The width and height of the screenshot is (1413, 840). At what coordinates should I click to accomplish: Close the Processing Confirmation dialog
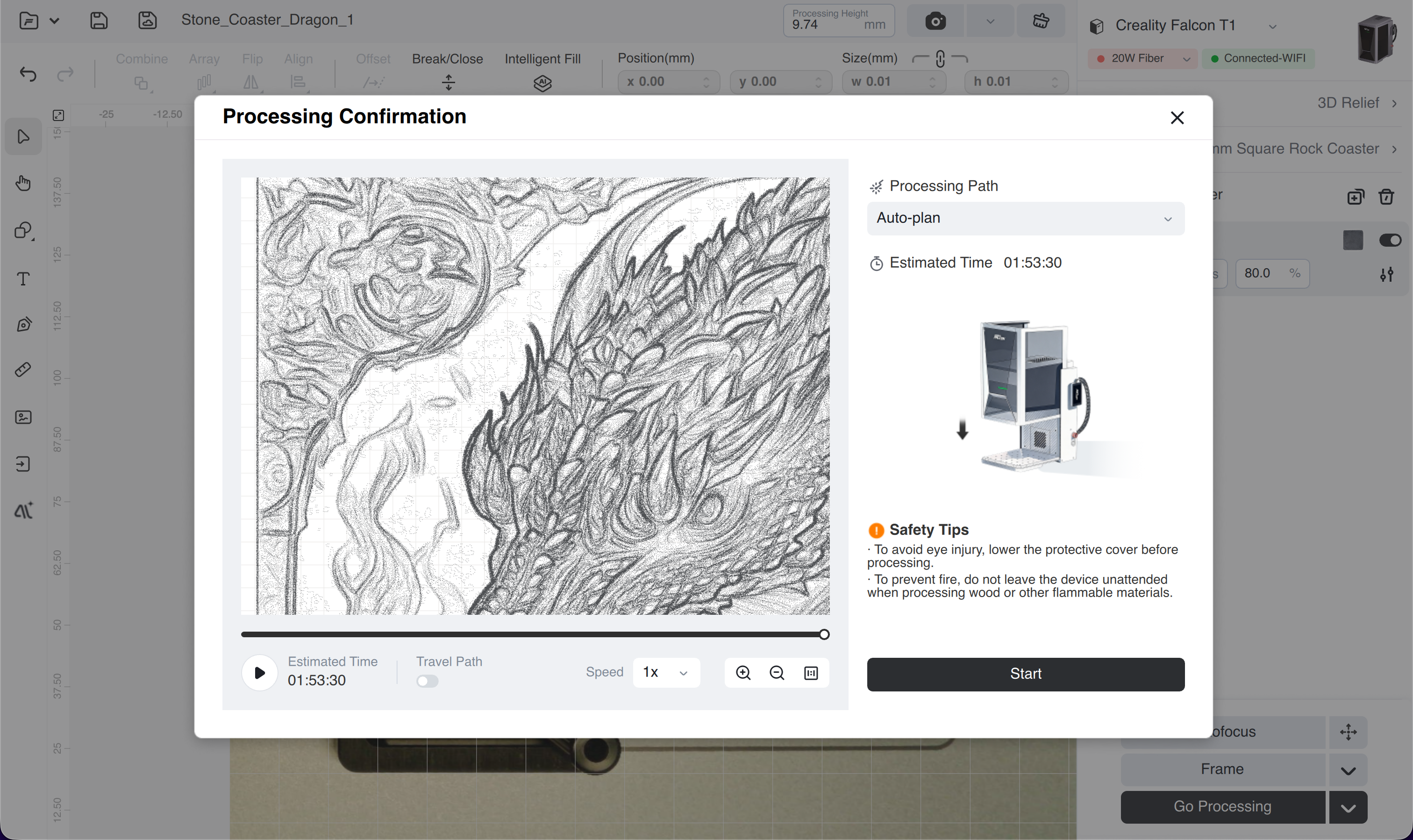coord(1177,118)
